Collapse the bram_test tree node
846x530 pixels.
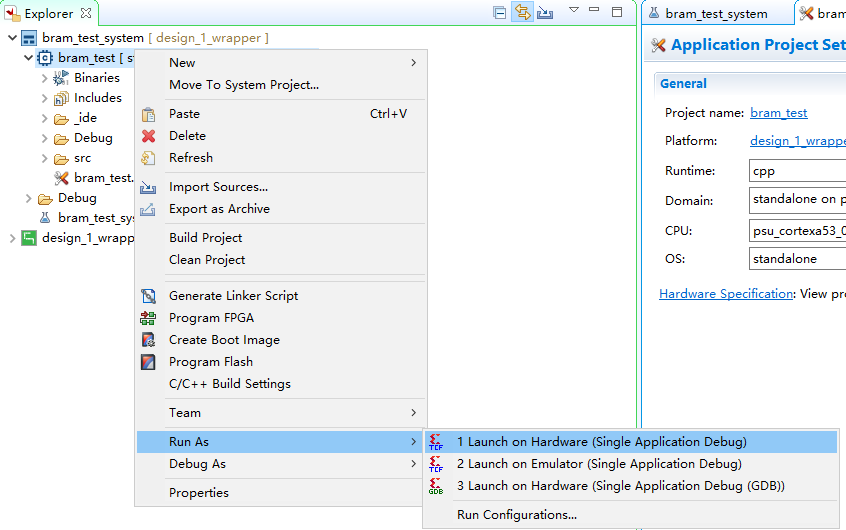click(x=29, y=57)
